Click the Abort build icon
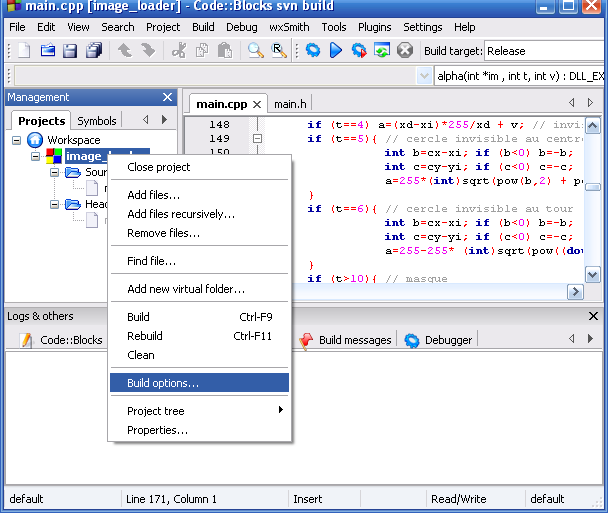This screenshot has width=608, height=513. [x=405, y=50]
